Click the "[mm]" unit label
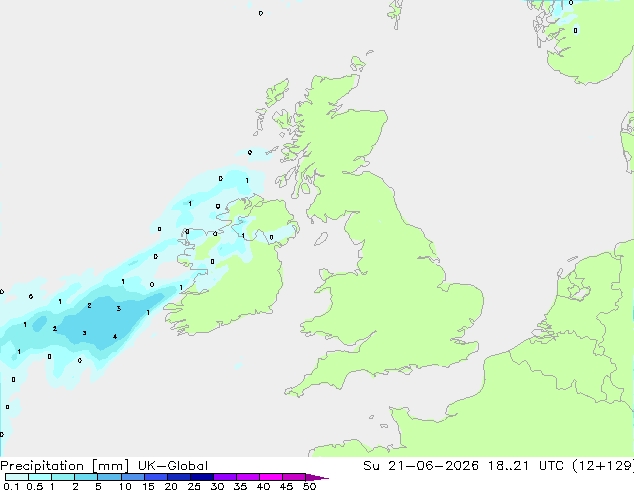Screen dimensions: 634x490 [x=110, y=466]
